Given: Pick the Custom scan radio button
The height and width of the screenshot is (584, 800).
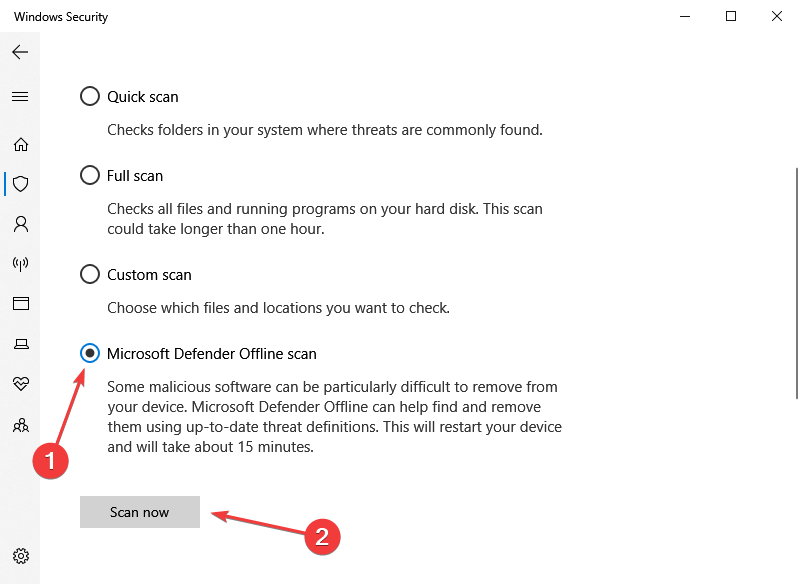Looking at the screenshot, I should tap(90, 275).
